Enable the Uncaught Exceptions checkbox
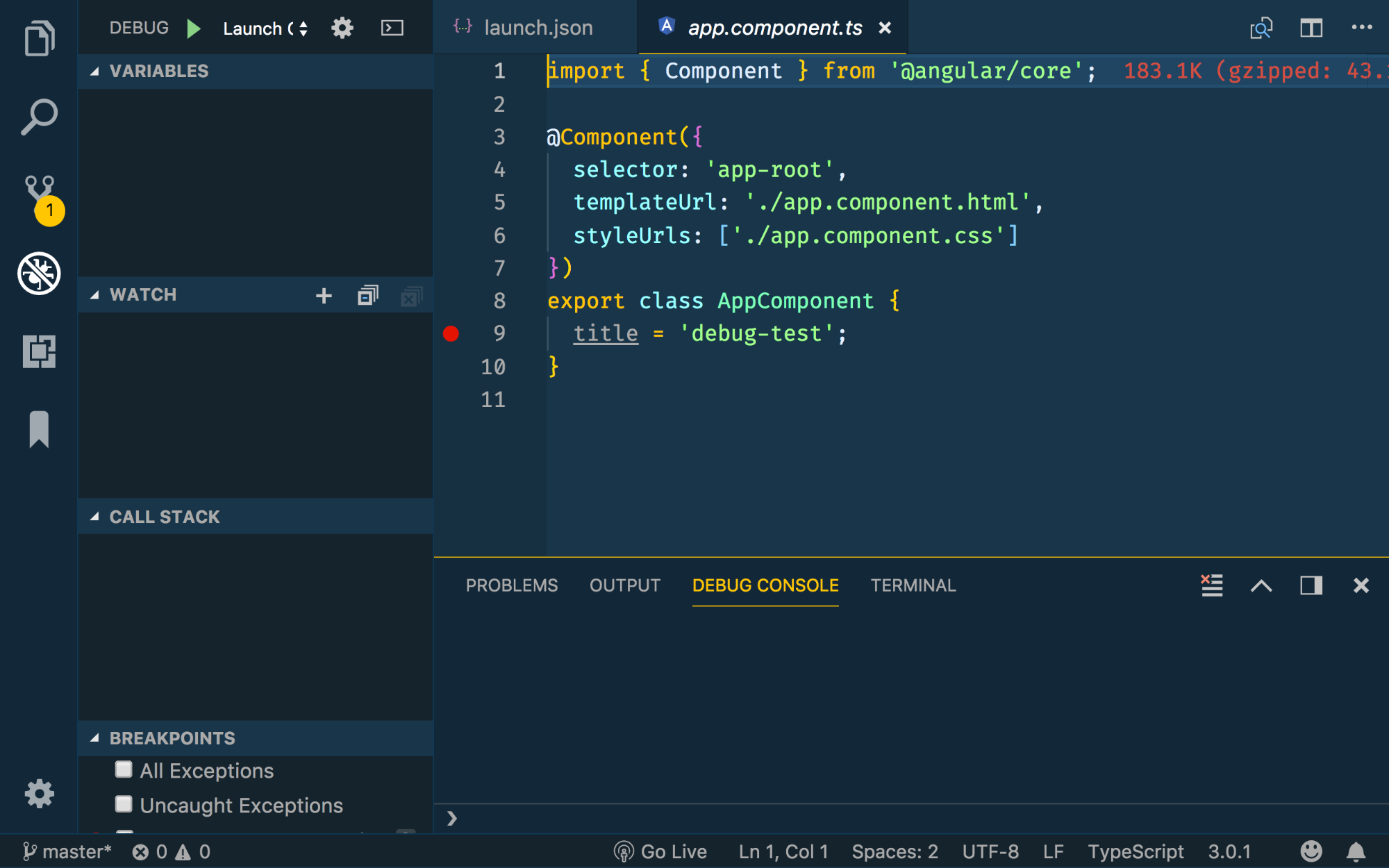 coord(124,804)
